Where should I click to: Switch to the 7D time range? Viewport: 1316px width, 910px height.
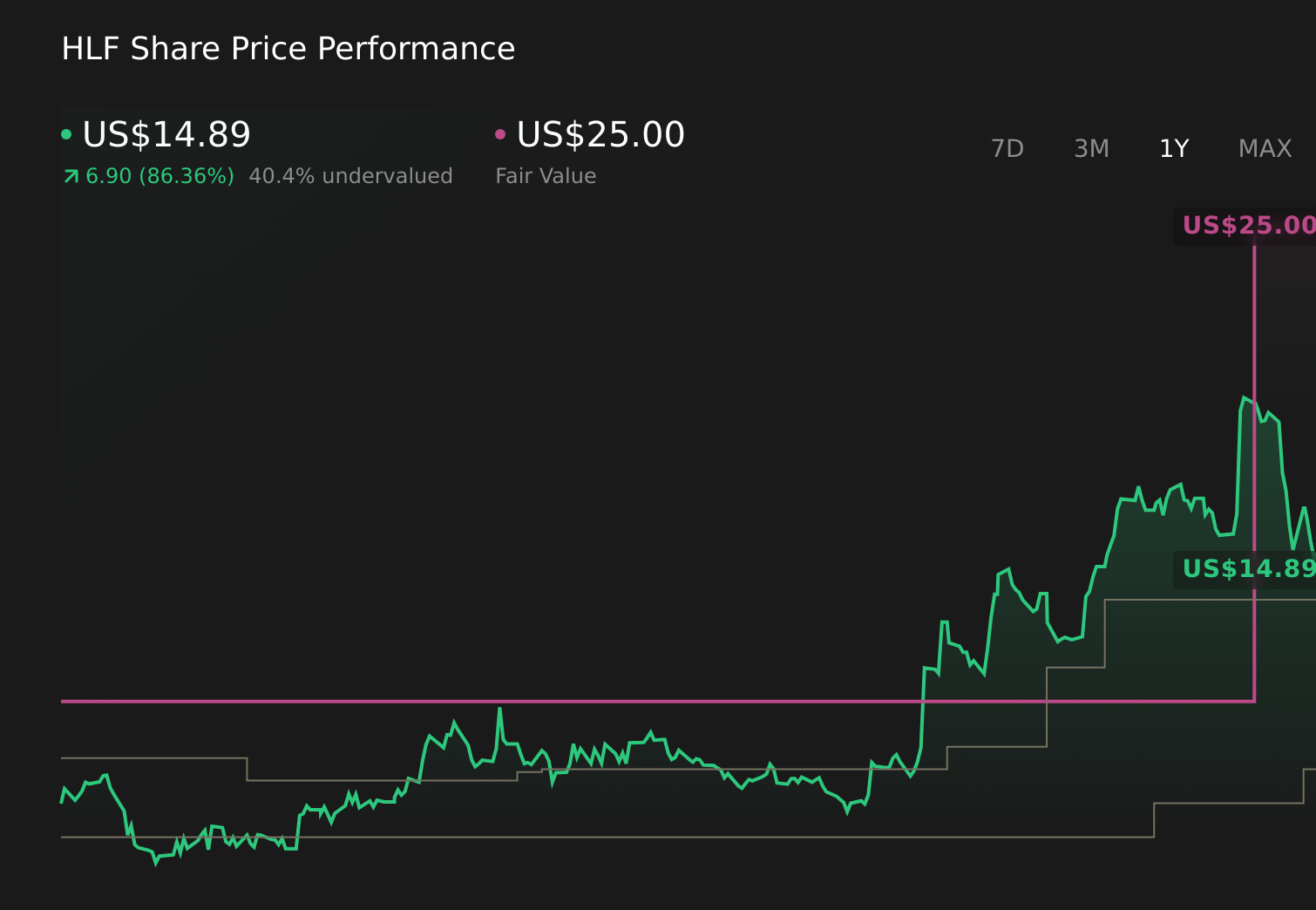click(x=1007, y=148)
